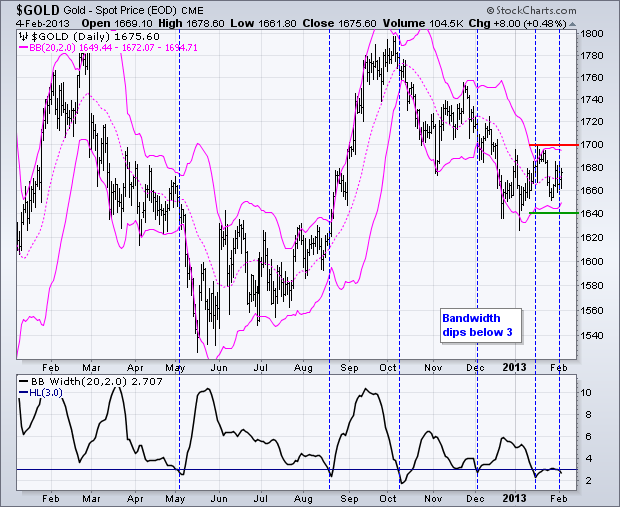Click the 1760 price axis label

592,78
